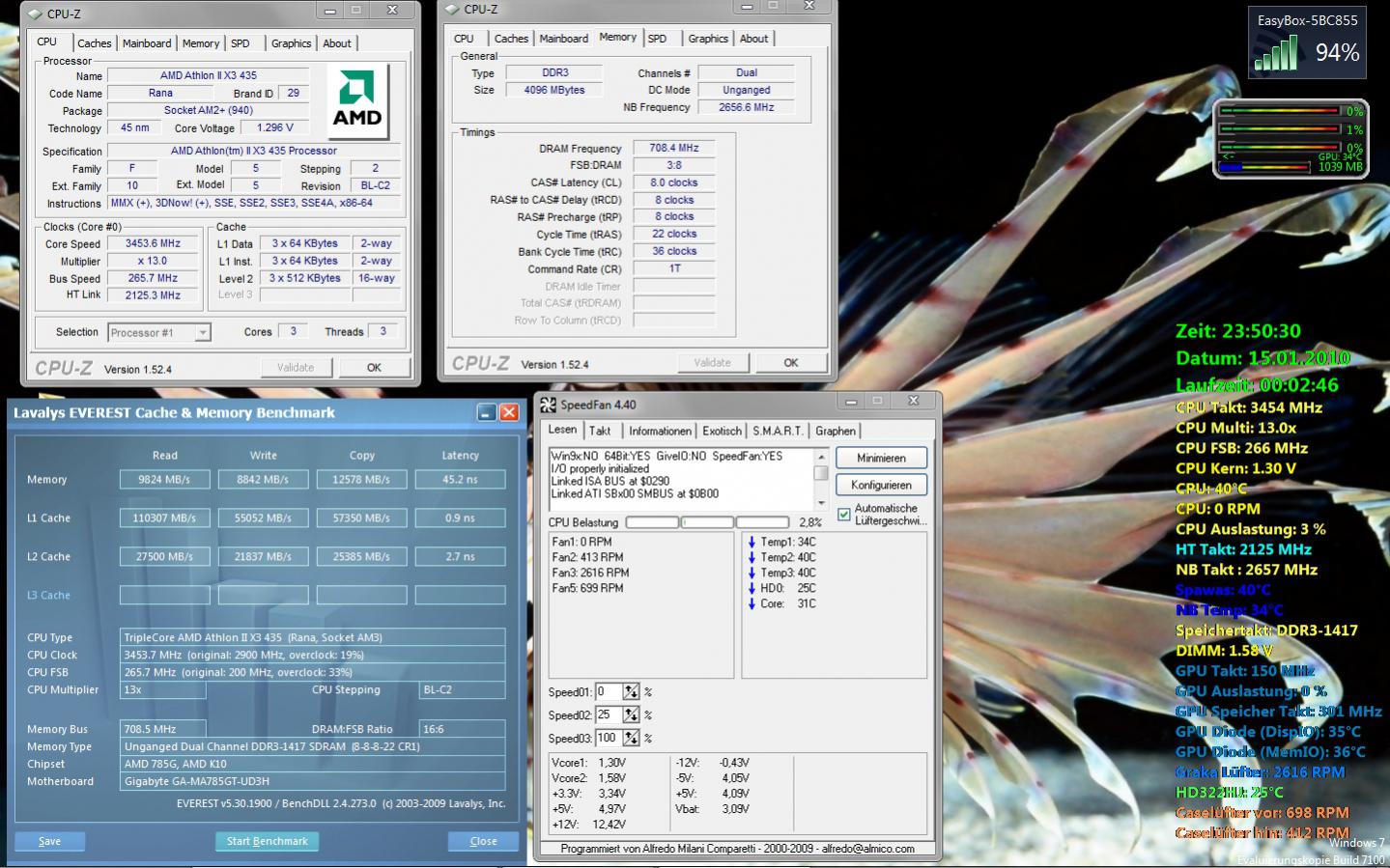Viewport: 1390px width, 868px height.
Task: Click the Core Speed value 3453.6 MHz
Action: (153, 243)
